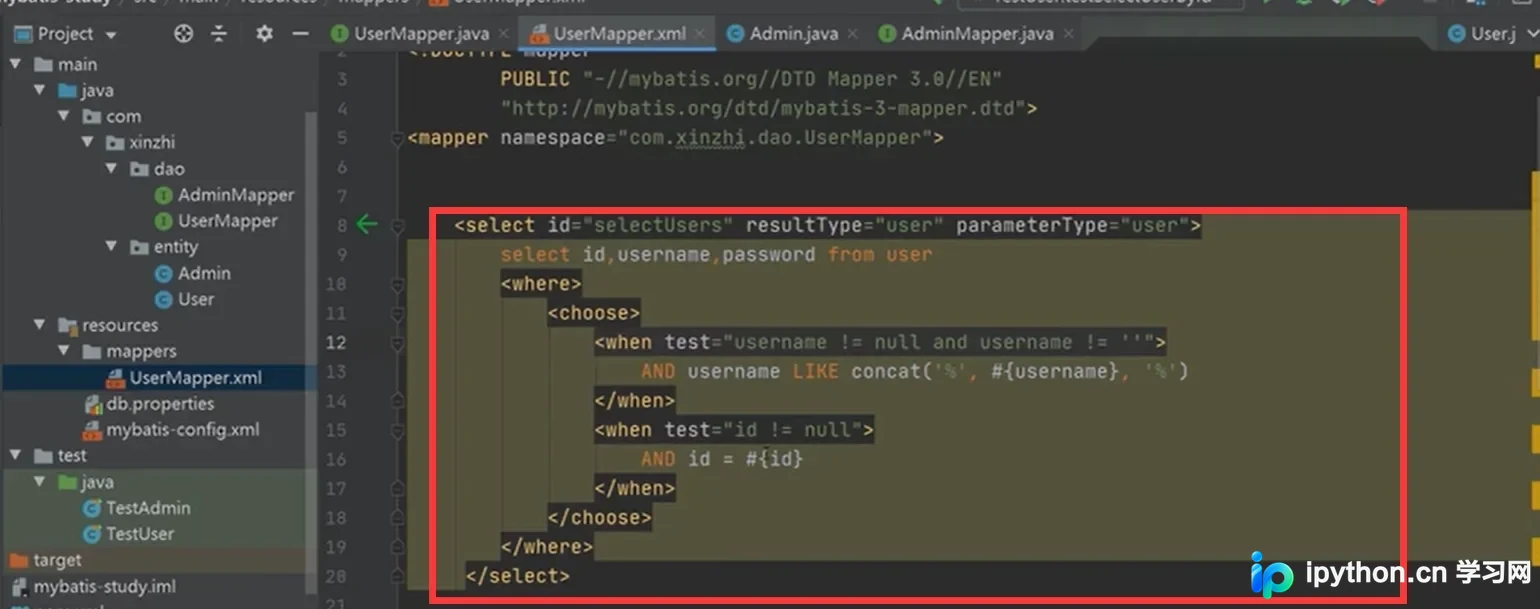The height and width of the screenshot is (609, 1540).
Task: Collapse the java folder under test
Action: 40,481
